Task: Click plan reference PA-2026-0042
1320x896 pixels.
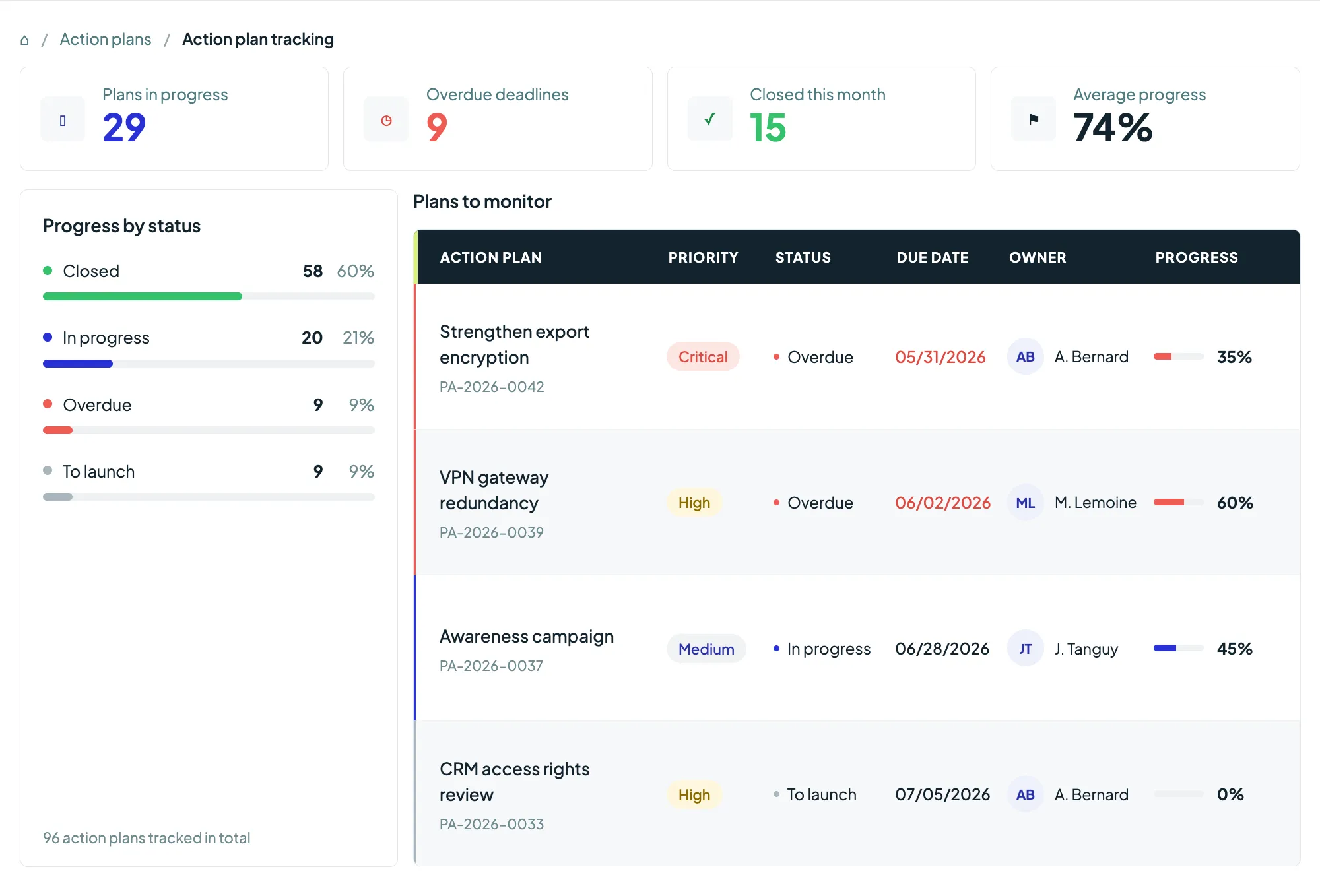Action: (492, 387)
